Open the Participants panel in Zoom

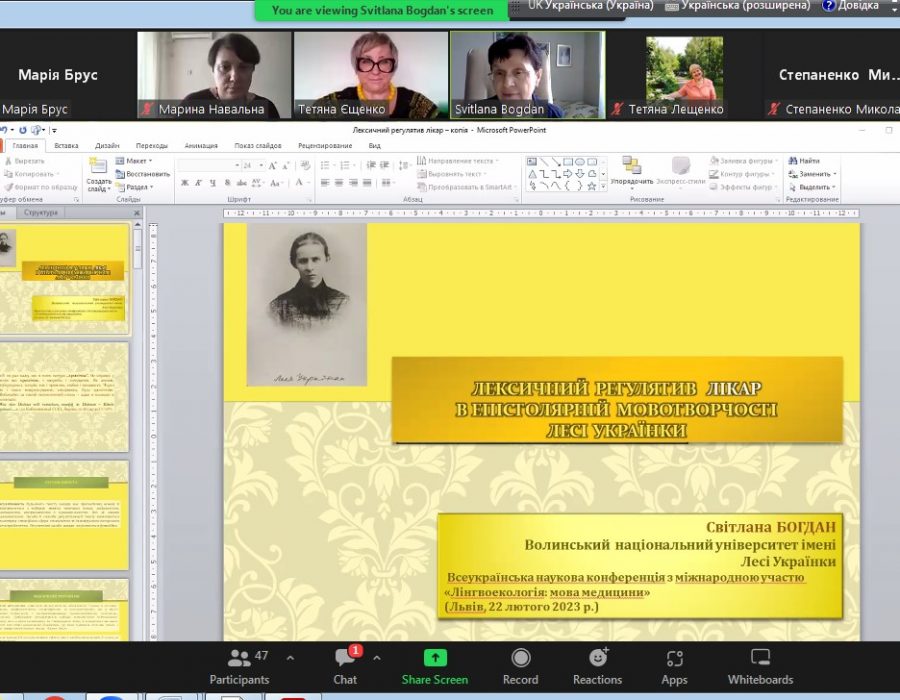point(239,665)
